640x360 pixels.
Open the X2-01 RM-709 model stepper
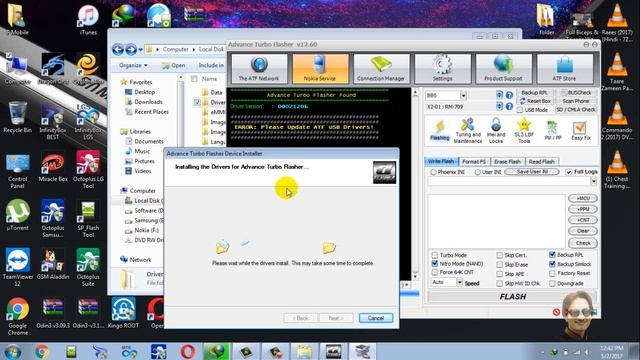coord(499,107)
